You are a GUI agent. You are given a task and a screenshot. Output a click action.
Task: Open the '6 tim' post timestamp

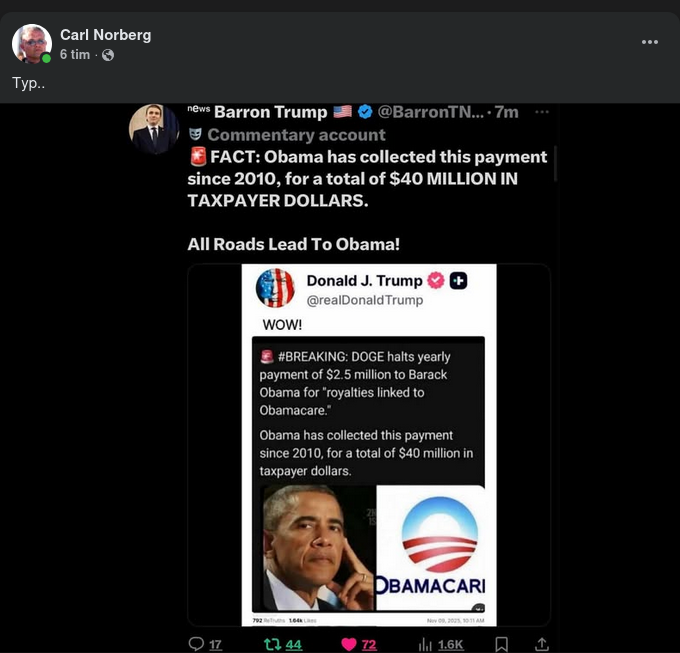coord(75,55)
